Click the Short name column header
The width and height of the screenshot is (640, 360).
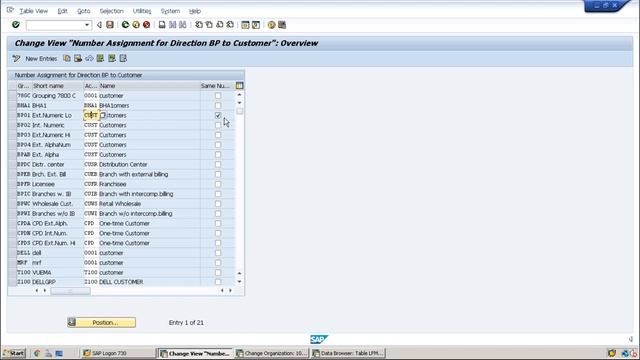pos(57,86)
